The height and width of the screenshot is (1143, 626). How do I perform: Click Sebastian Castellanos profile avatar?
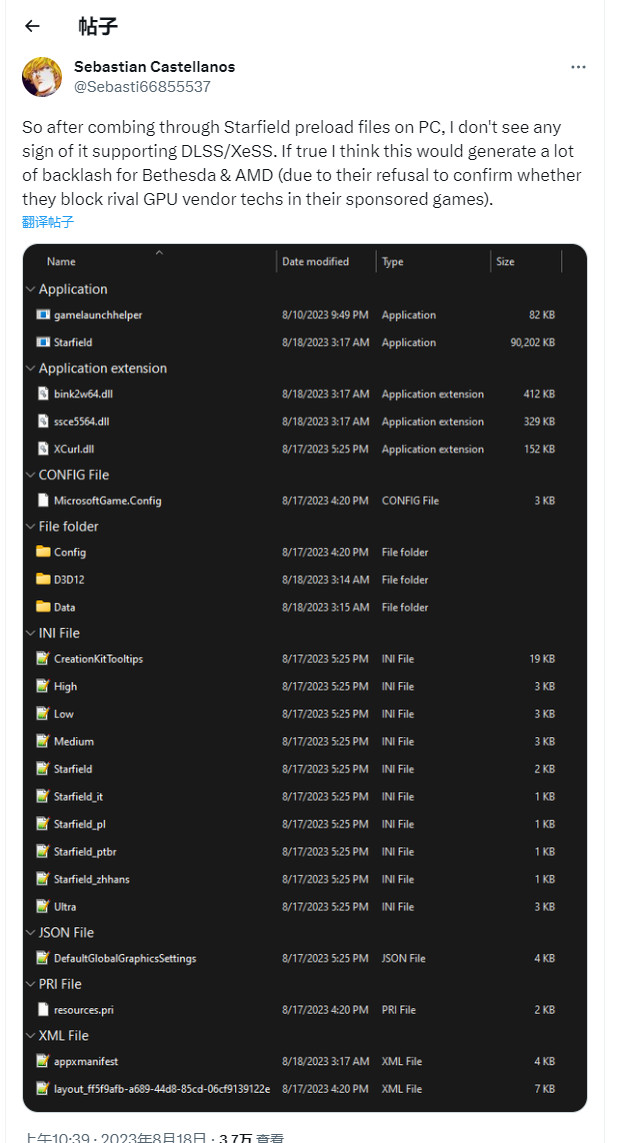point(41,77)
